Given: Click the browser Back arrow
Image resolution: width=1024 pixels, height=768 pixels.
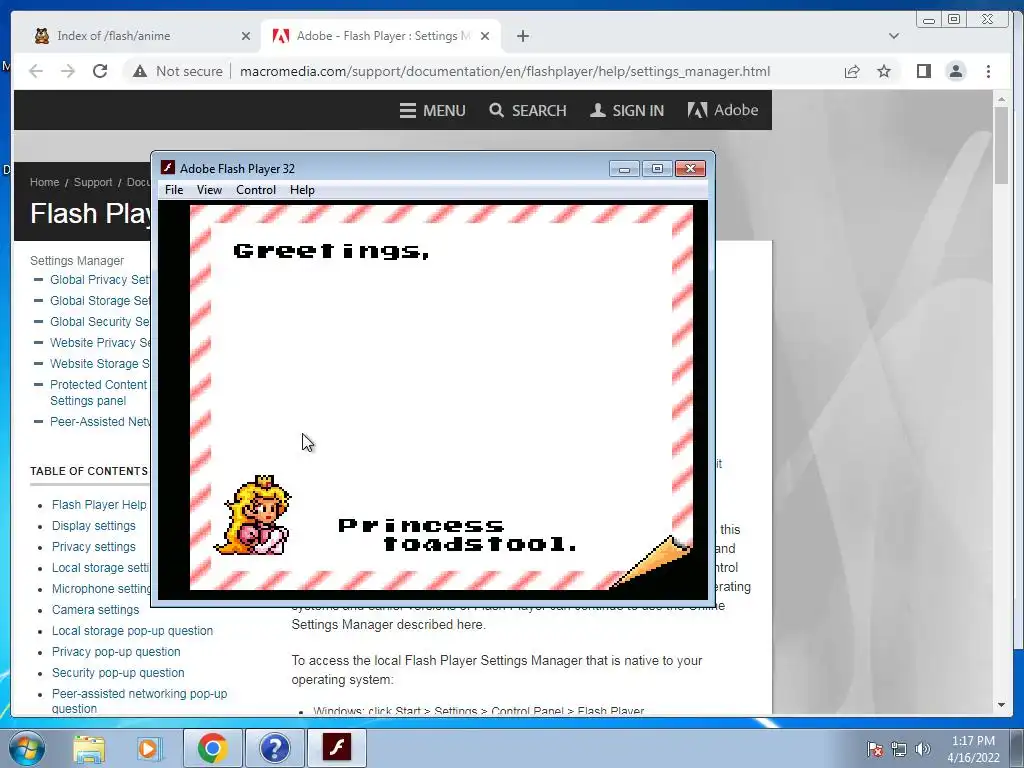Looking at the screenshot, I should (x=36, y=71).
